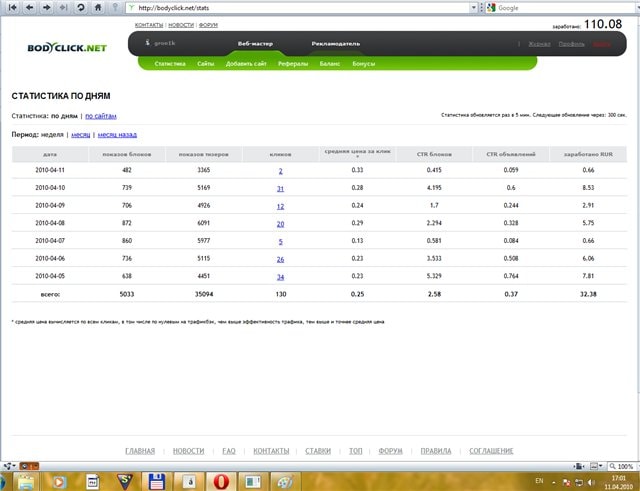The image size is (640, 491).
Task: Select the Баланс menu item
Action: point(329,63)
